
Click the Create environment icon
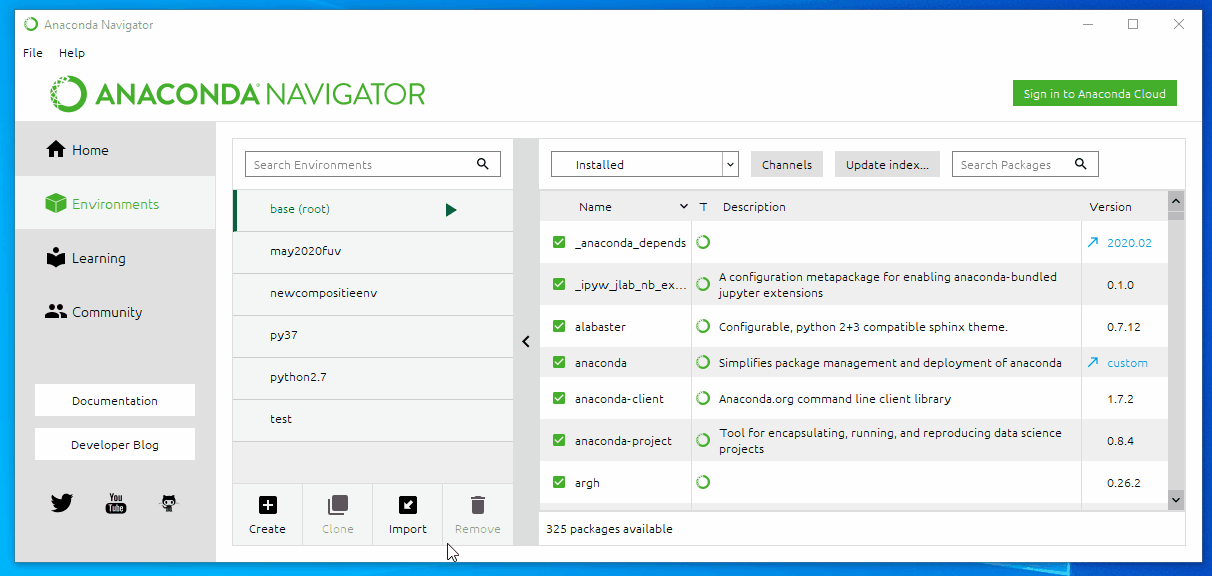coord(267,505)
